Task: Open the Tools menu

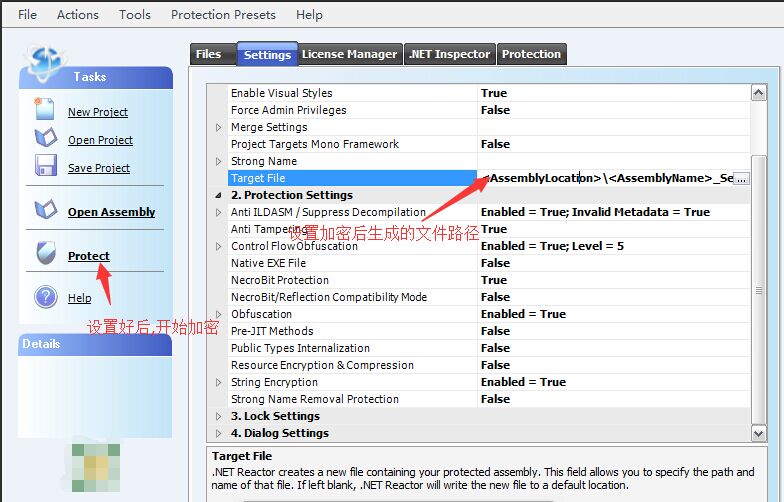Action: click(x=134, y=14)
